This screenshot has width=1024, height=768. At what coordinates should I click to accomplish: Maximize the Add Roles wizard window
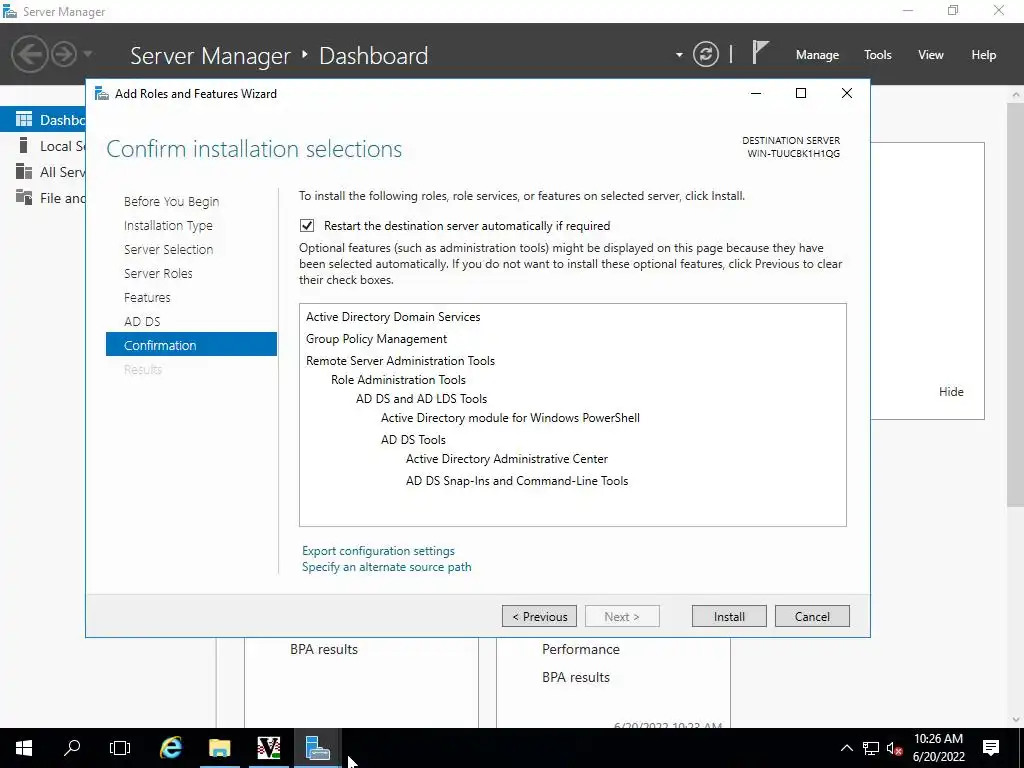[801, 93]
